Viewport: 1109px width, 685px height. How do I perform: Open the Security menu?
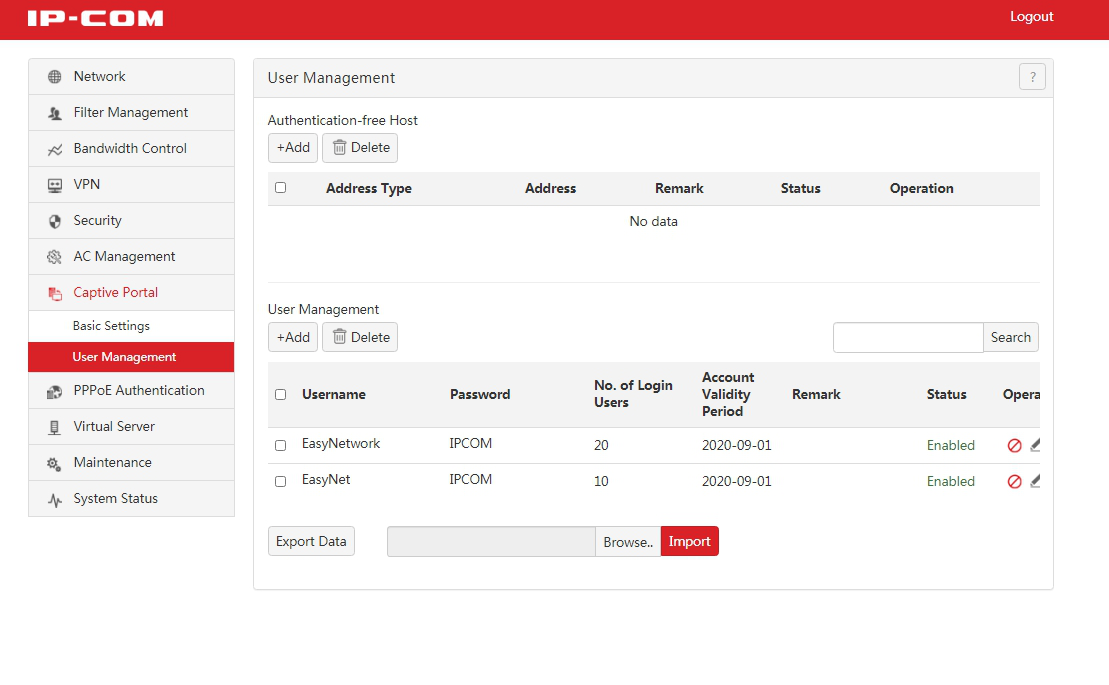point(132,221)
